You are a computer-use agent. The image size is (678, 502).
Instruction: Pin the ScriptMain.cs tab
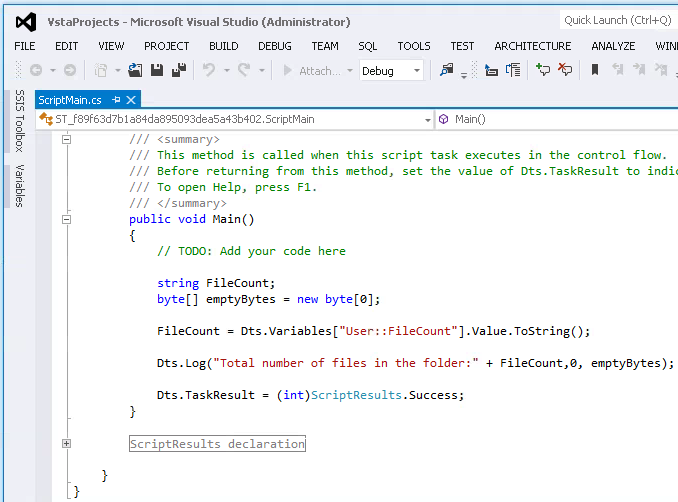click(116, 100)
